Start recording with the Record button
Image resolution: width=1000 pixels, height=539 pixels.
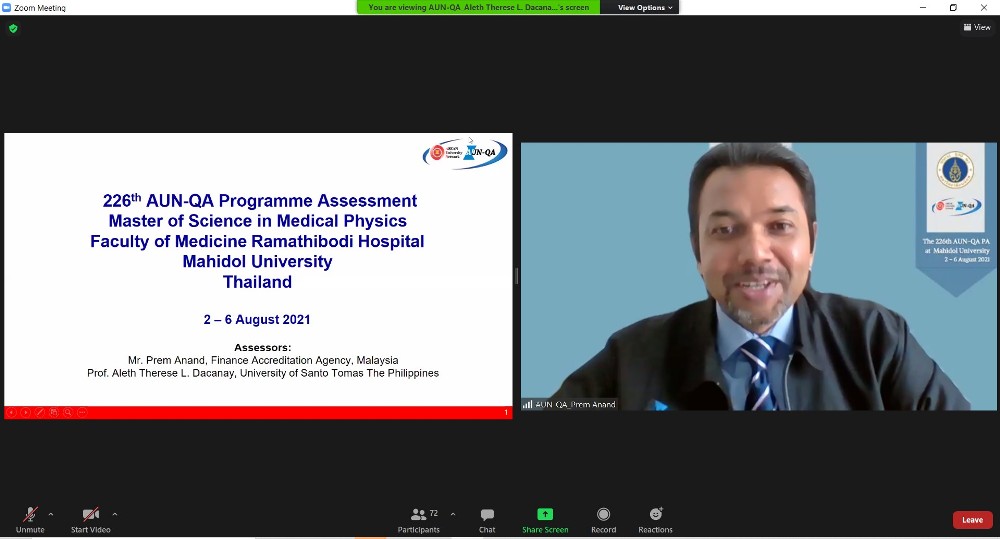click(603, 515)
